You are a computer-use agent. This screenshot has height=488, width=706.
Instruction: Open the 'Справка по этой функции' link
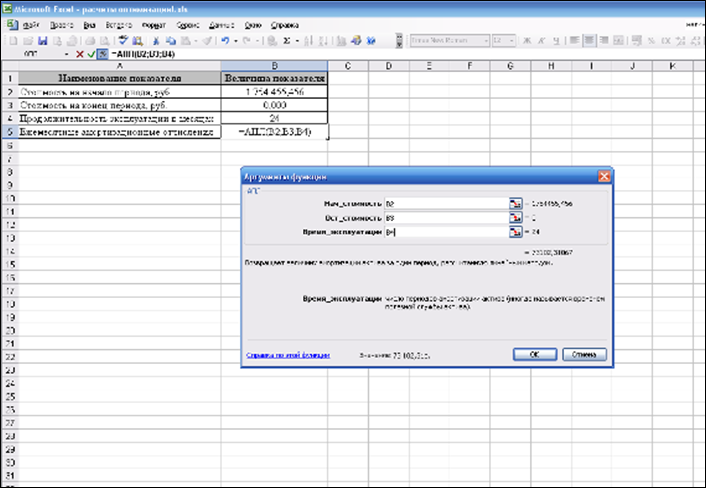tap(288, 355)
